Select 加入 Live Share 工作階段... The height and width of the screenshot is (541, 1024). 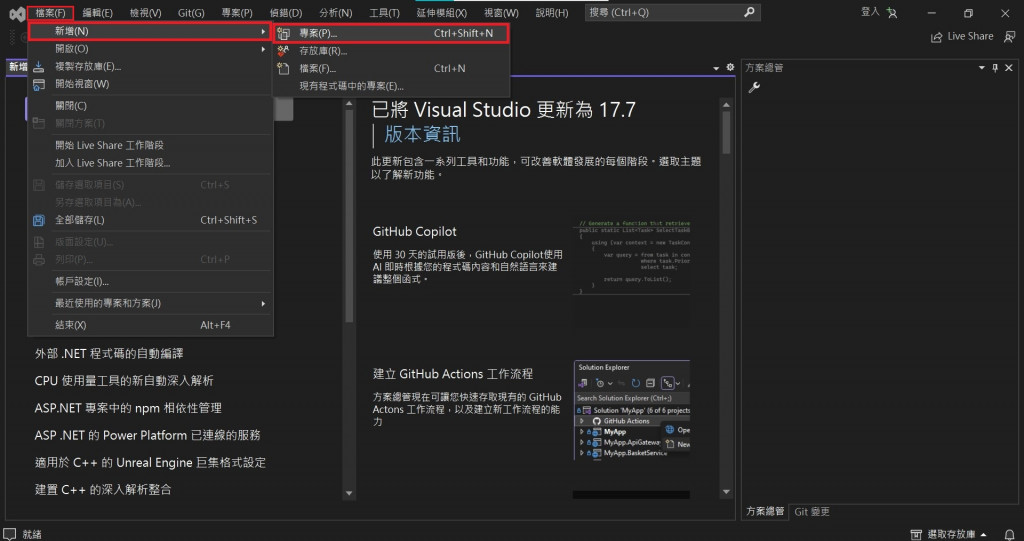(151, 163)
